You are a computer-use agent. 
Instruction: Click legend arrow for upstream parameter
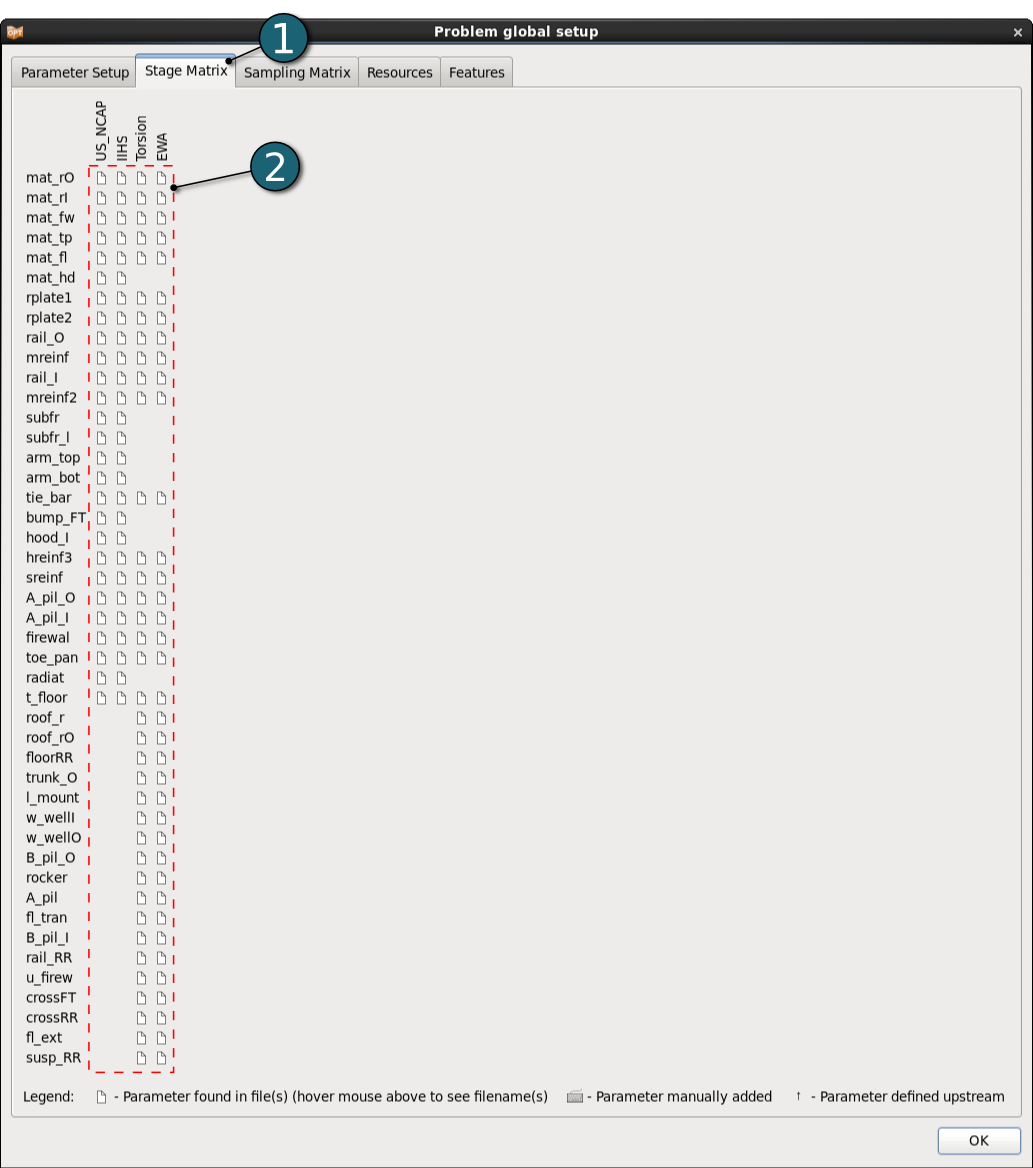[798, 1096]
